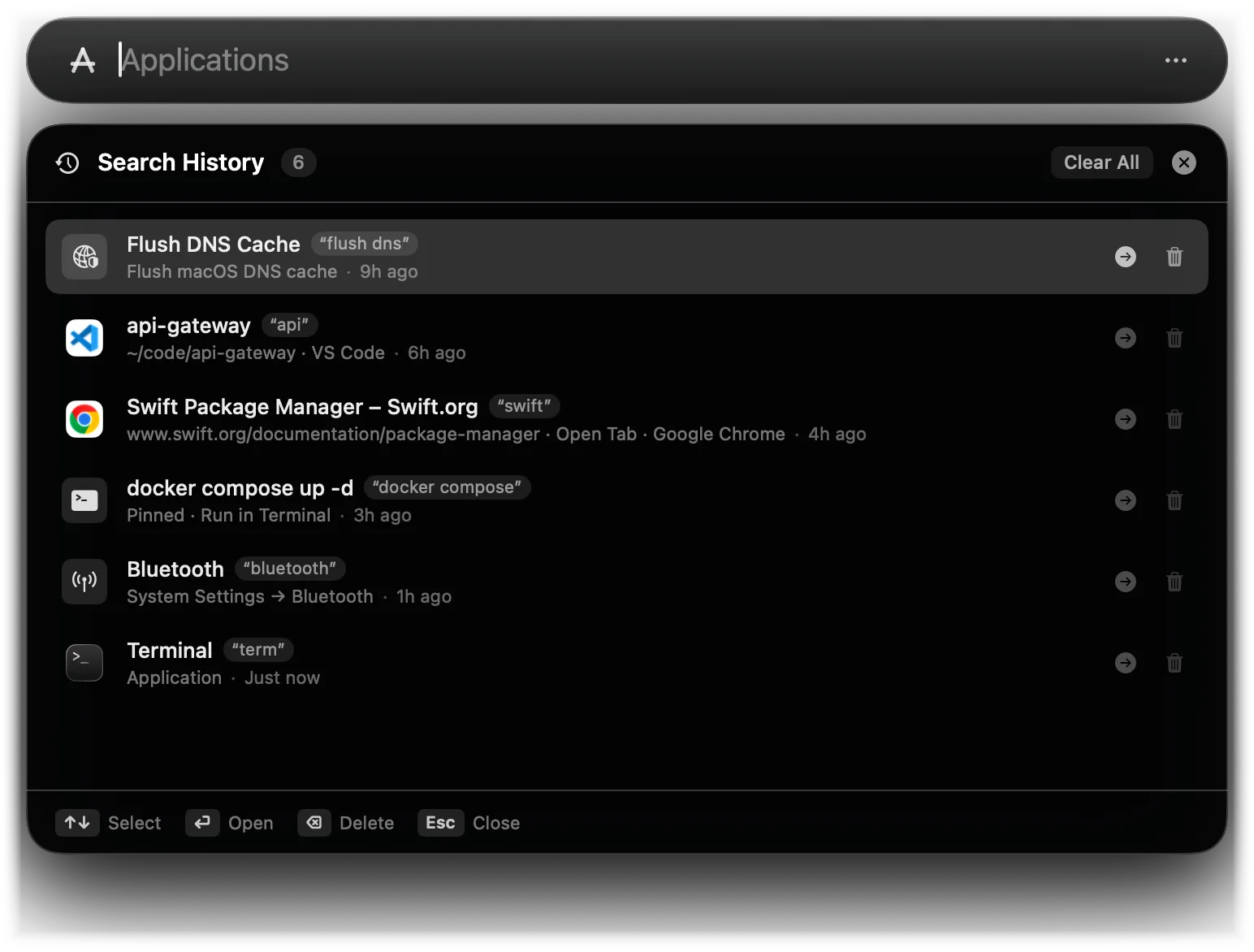This screenshot has width=1254, height=952.
Task: Delete the Flush DNS Cache history entry
Action: (x=1174, y=257)
